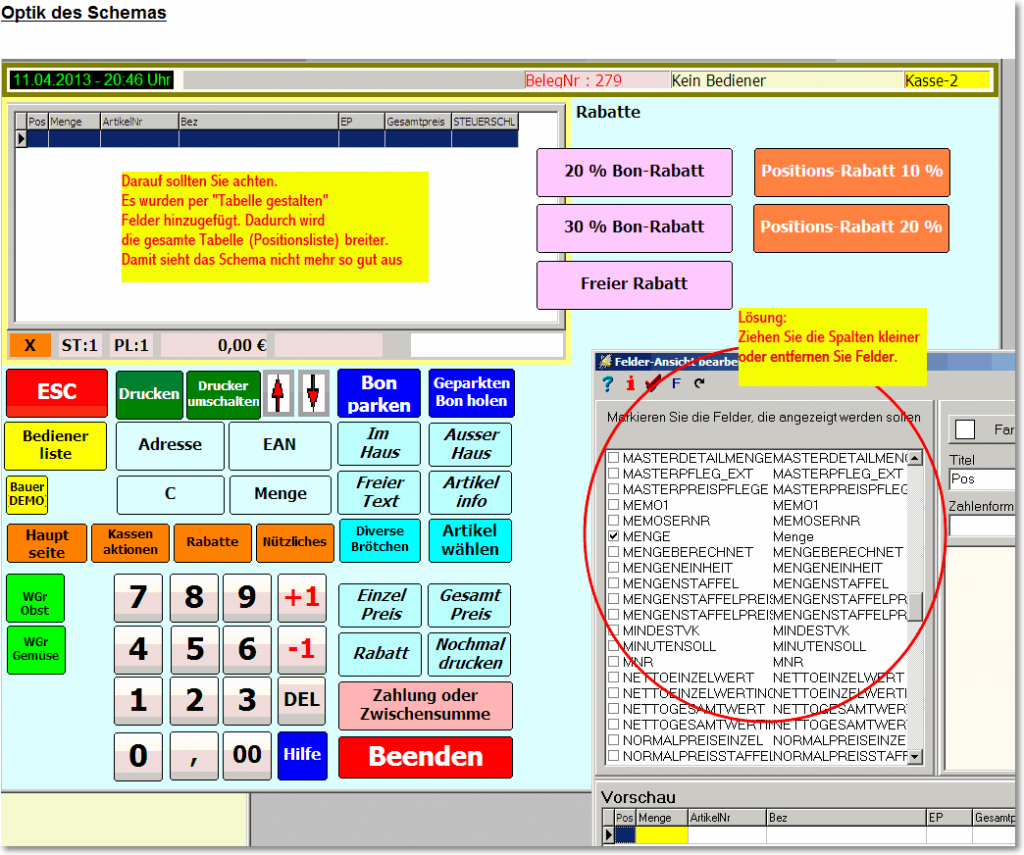Enable the MEMO1 field checkbox
This screenshot has width=1024, height=855.
(614, 506)
